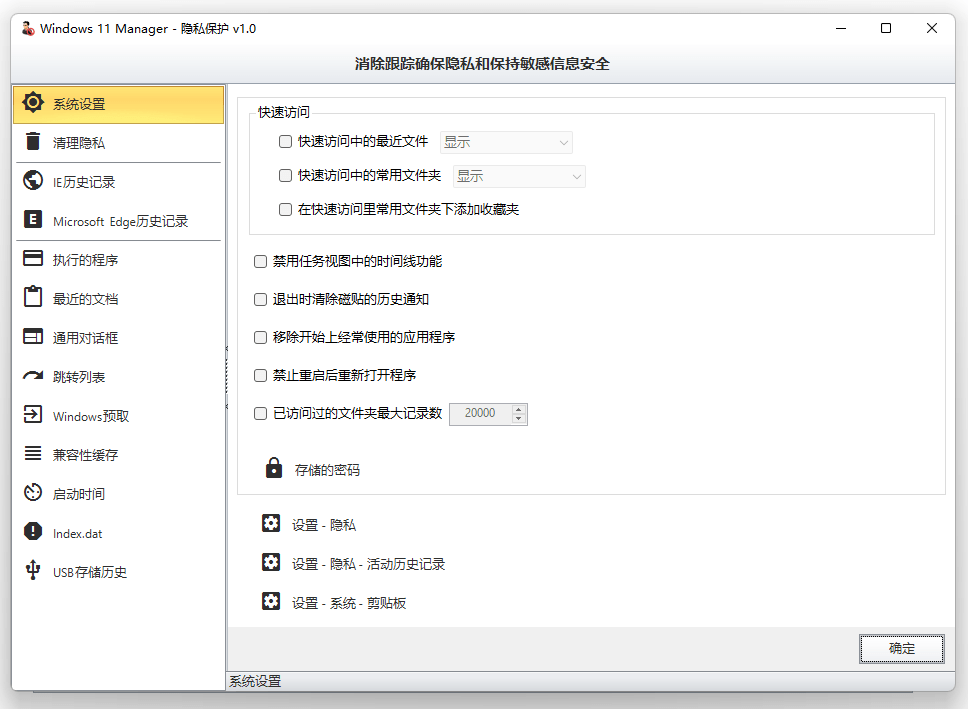968x709 pixels.
Task: Check 快速访问中的最近文件
Action: pos(286,141)
